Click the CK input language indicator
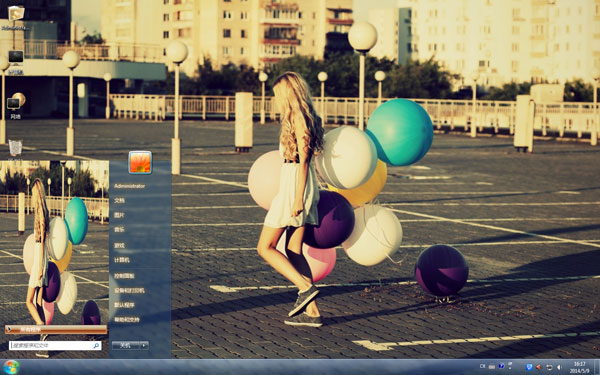The height and width of the screenshot is (375, 600). [483, 366]
